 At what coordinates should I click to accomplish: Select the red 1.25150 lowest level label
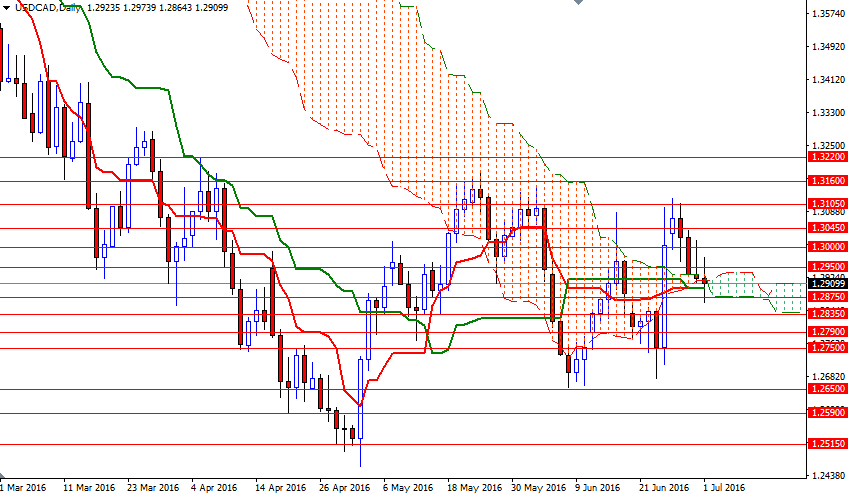click(826, 443)
